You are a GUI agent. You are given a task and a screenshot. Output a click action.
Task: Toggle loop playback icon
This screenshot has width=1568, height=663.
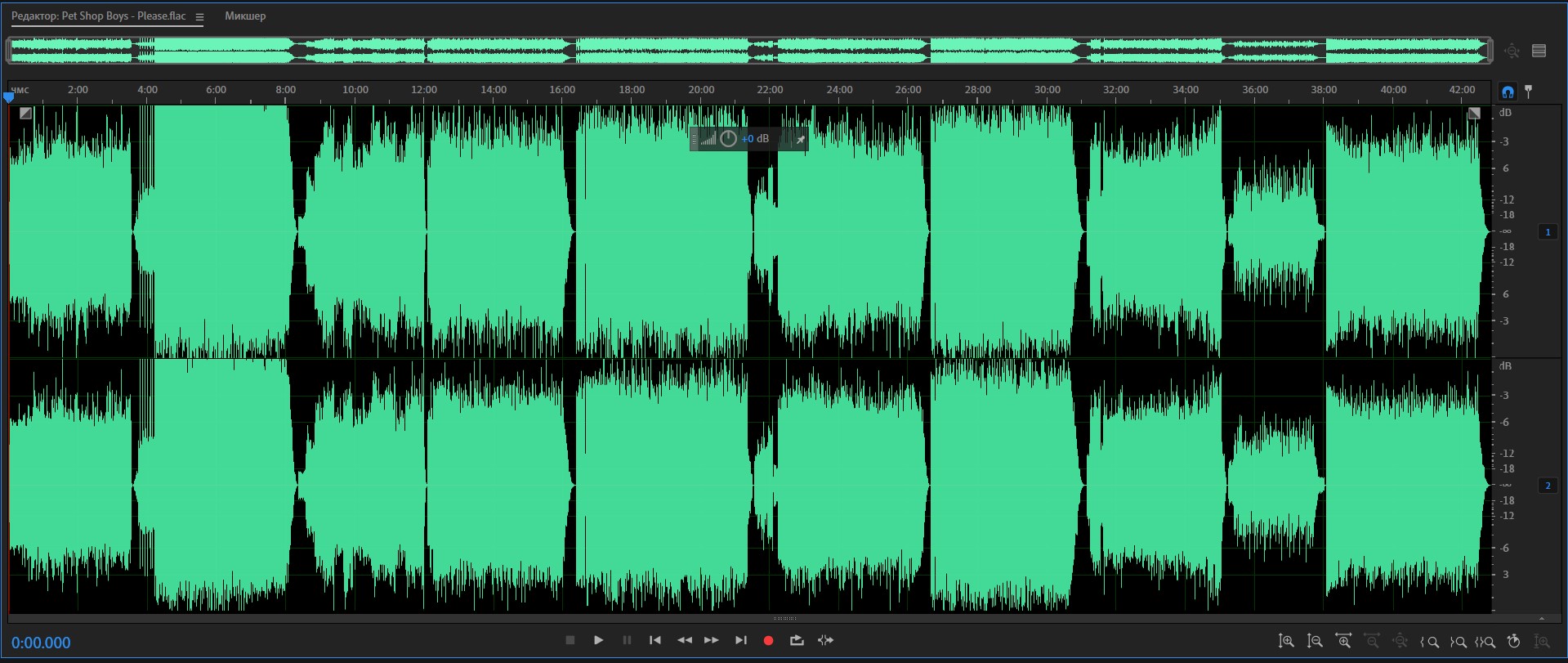pos(797,640)
